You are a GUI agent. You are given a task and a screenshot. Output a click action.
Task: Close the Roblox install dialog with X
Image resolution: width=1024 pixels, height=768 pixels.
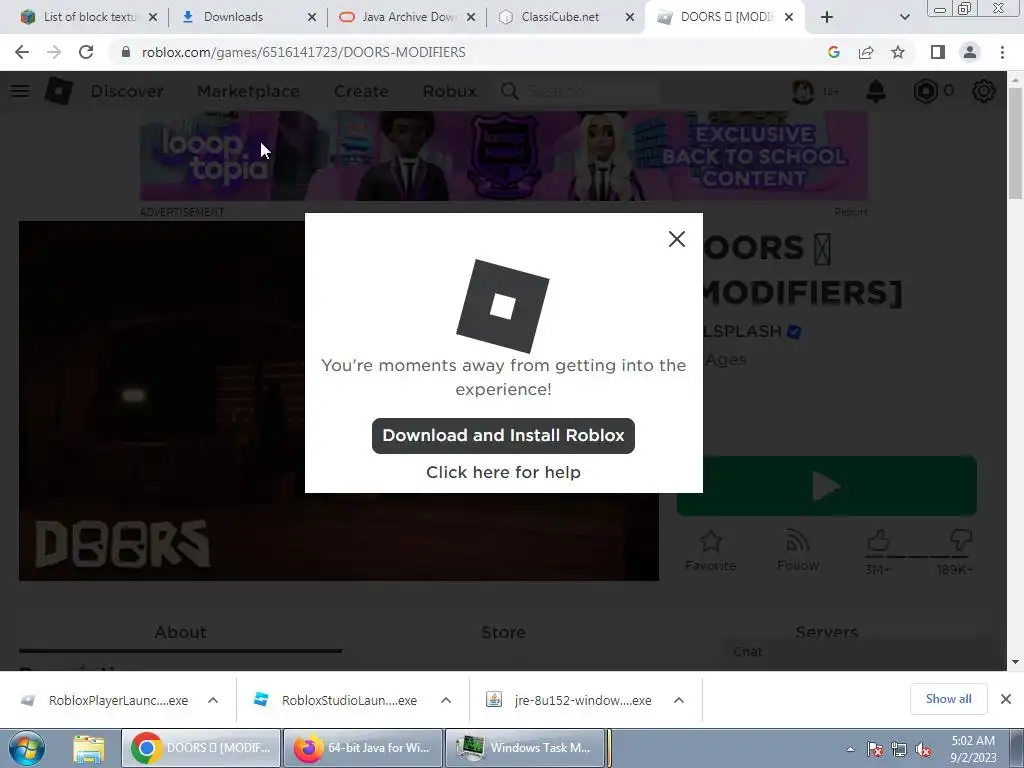(x=677, y=239)
